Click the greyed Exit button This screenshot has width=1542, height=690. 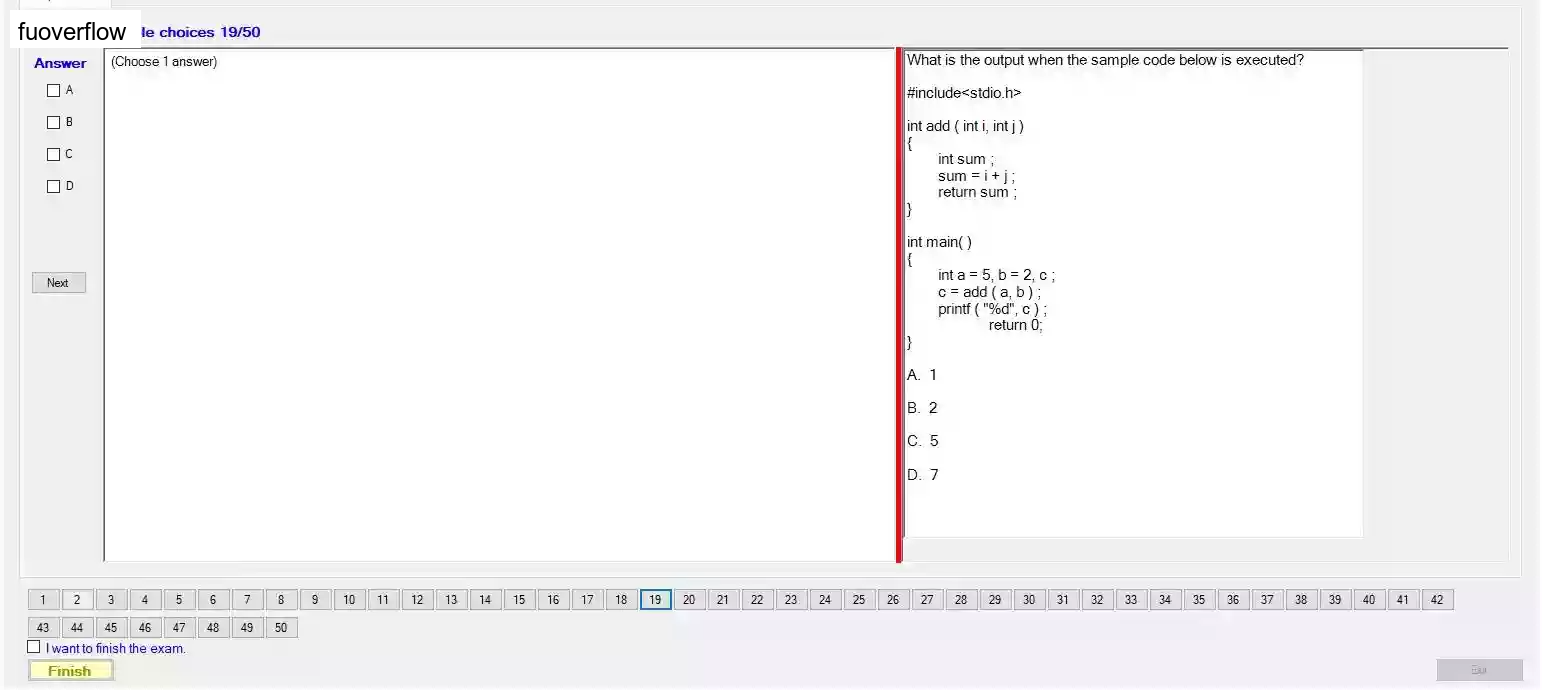[x=1479, y=670]
